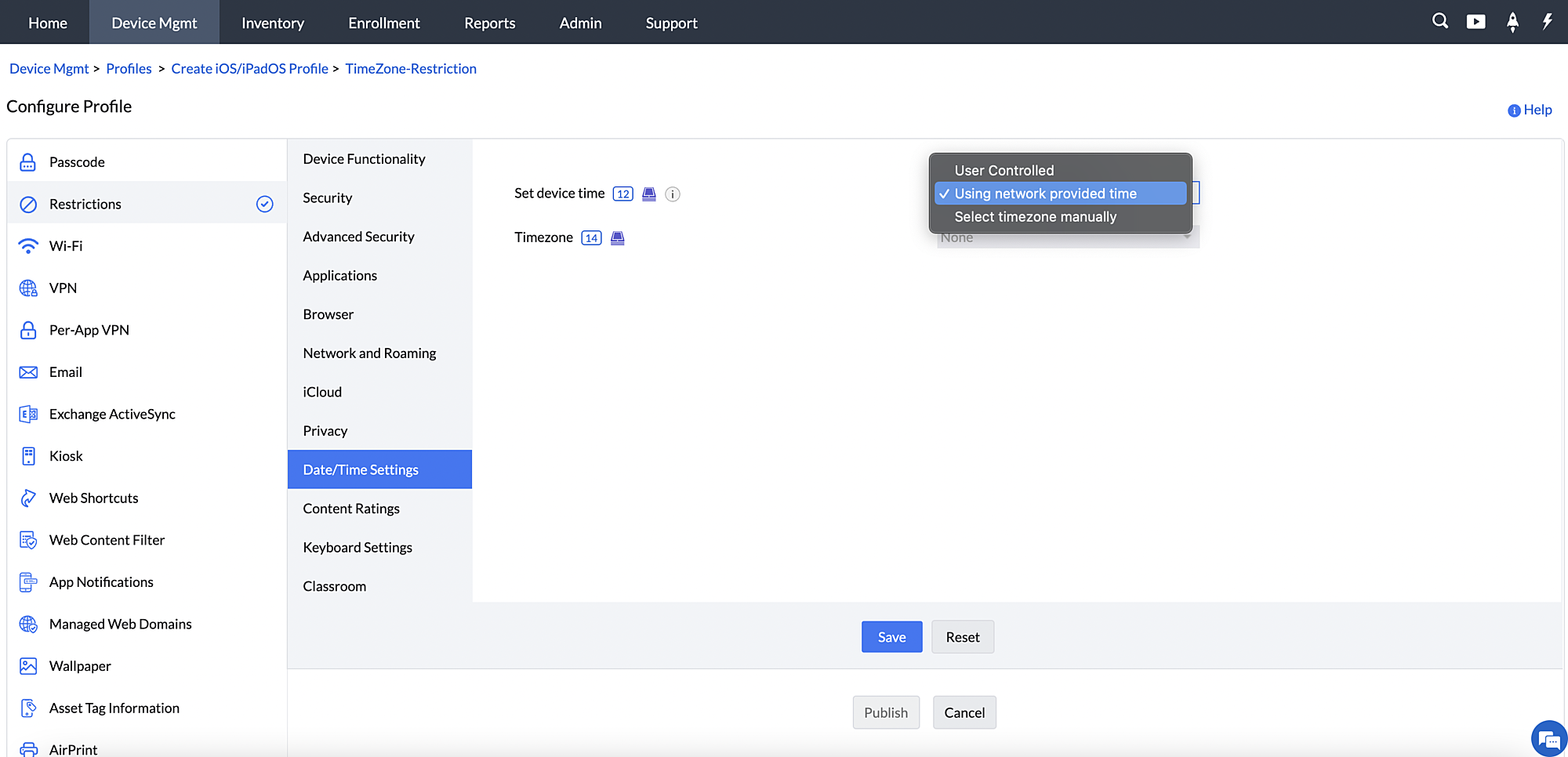Pick Select timezone manually option

click(1035, 217)
